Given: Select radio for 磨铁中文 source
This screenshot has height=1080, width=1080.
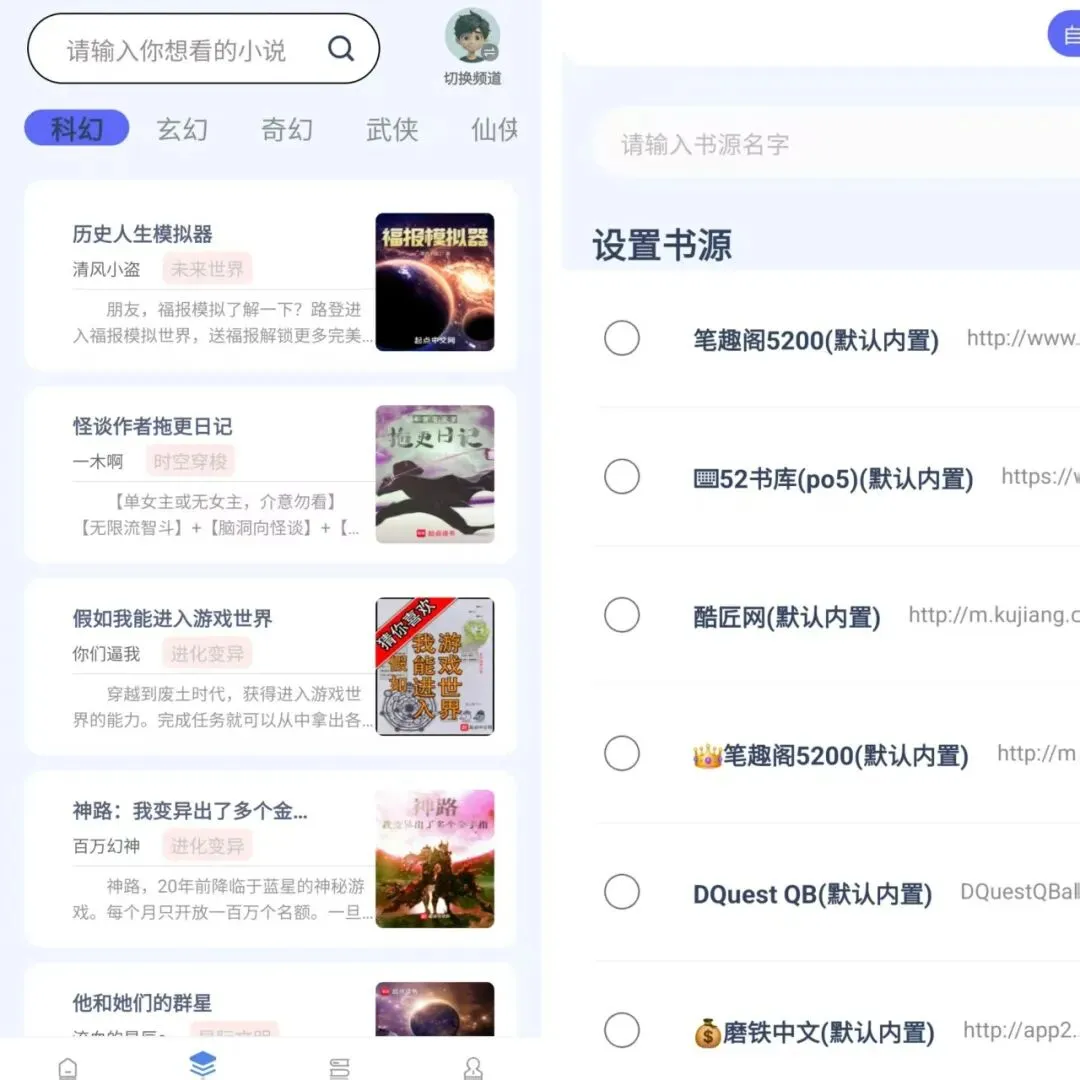Looking at the screenshot, I should 622,1030.
